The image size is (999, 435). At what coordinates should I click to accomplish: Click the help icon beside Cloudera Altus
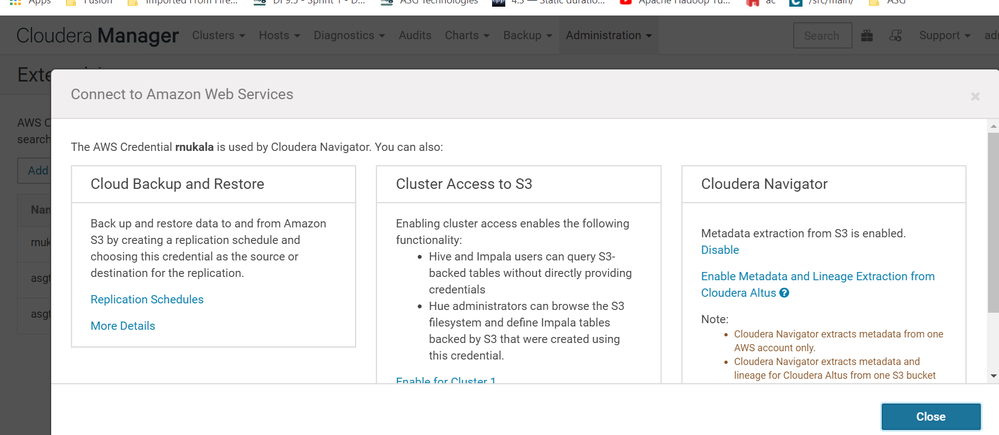click(785, 294)
